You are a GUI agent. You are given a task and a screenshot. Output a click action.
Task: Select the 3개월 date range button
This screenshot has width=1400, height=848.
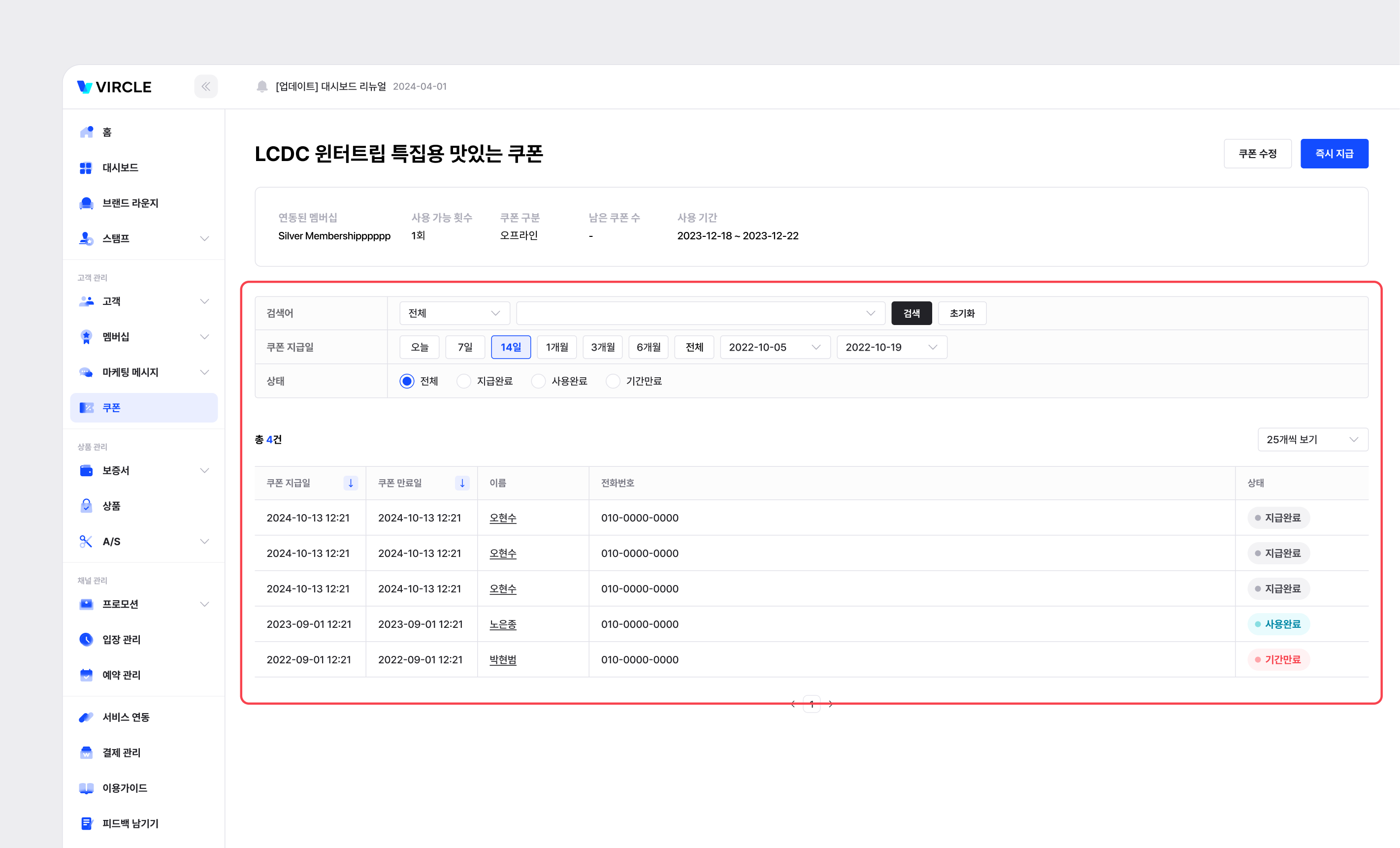point(602,347)
